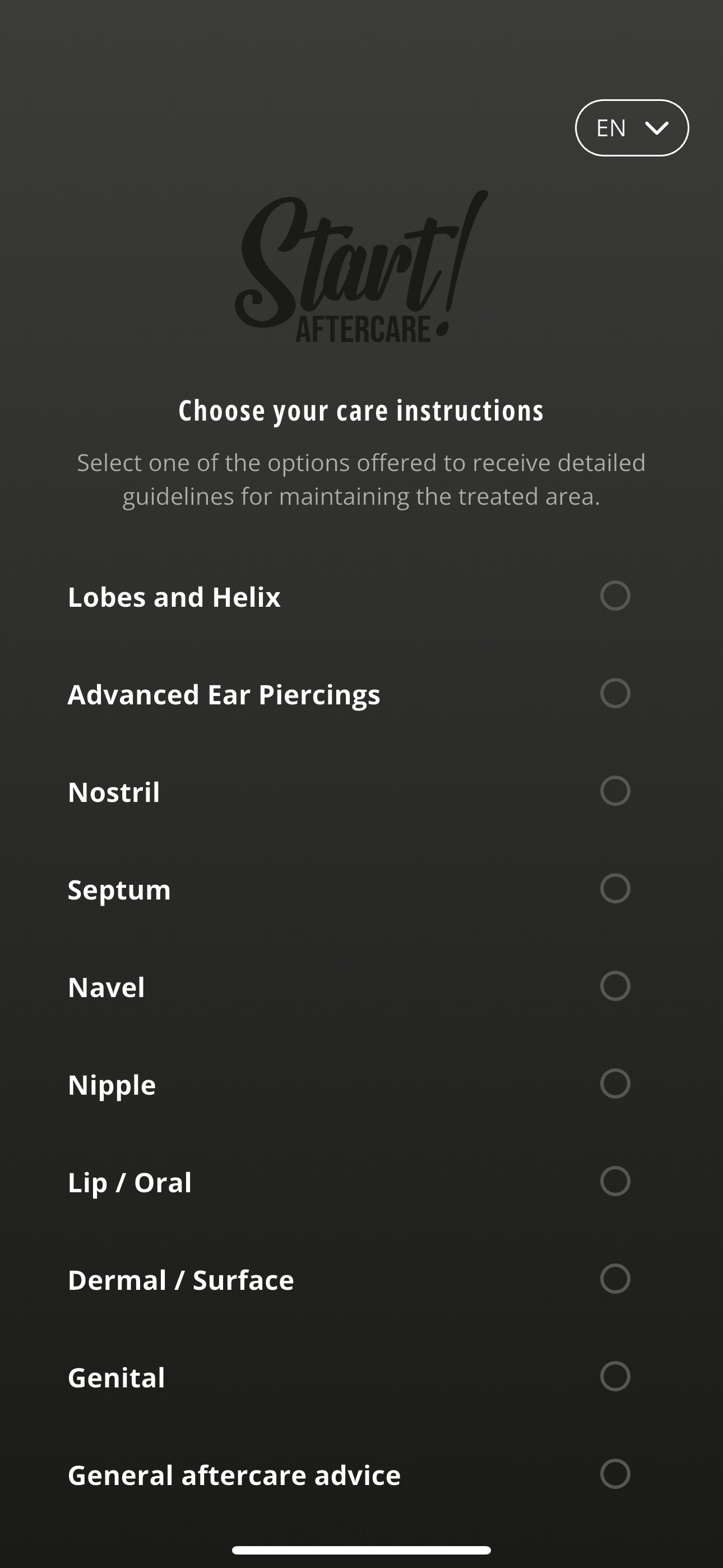Choose the Nipple radio button
The image size is (723, 1568).
615,1083
